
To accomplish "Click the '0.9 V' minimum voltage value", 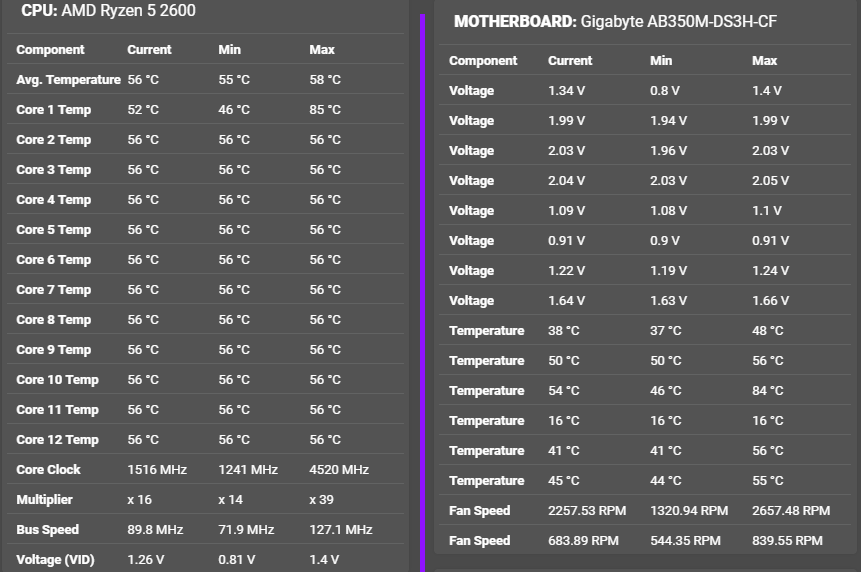I will pyautogui.click(x=664, y=240).
